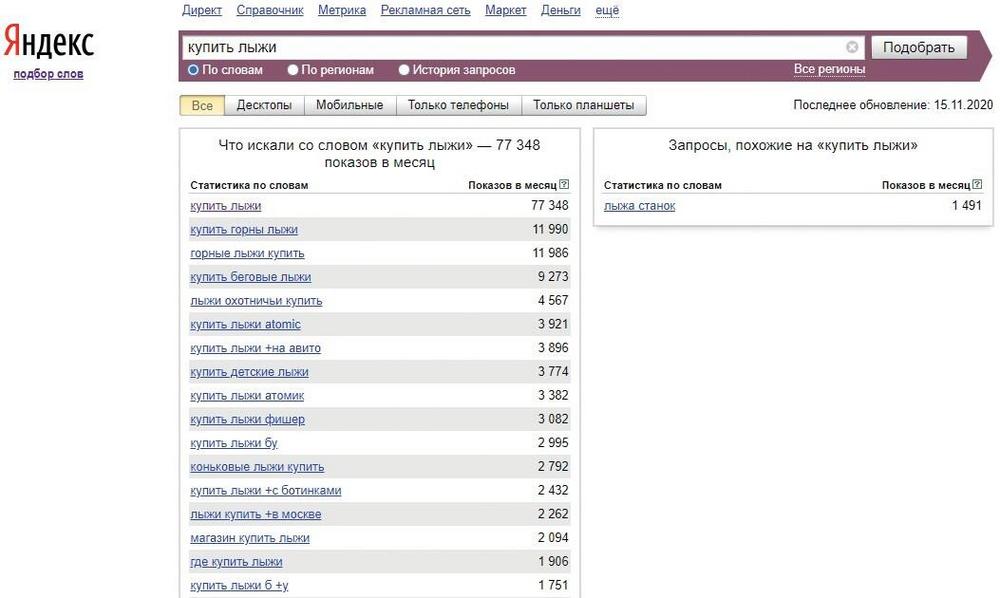Open the 'где купить лыжи' keyword link

(236, 562)
